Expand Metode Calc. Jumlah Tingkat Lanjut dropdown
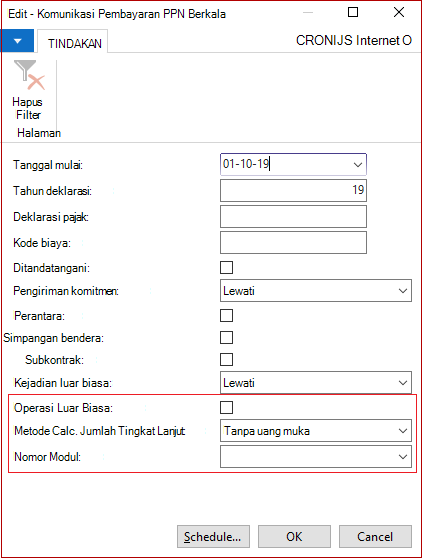Screen dimensions: 422x558 [x=403, y=431]
